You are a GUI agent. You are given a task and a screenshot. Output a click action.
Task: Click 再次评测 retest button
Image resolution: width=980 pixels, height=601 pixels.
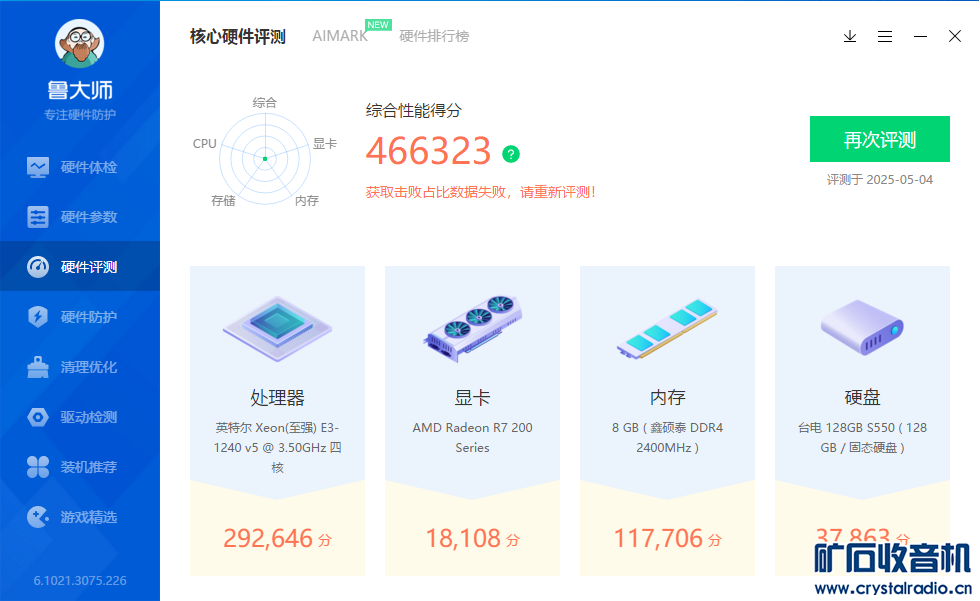[x=880, y=139]
